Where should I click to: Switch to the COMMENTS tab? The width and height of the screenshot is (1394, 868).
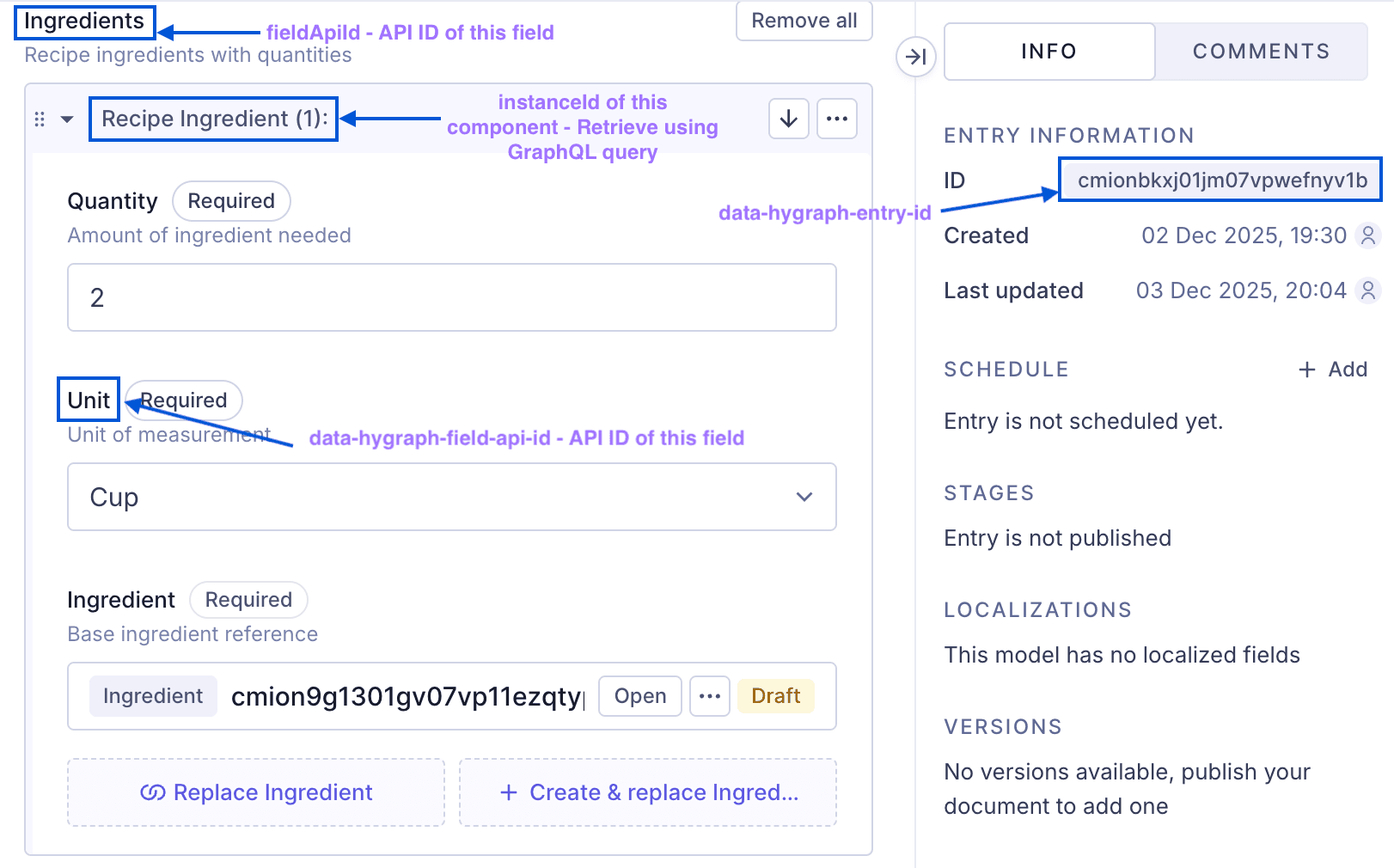[1261, 52]
